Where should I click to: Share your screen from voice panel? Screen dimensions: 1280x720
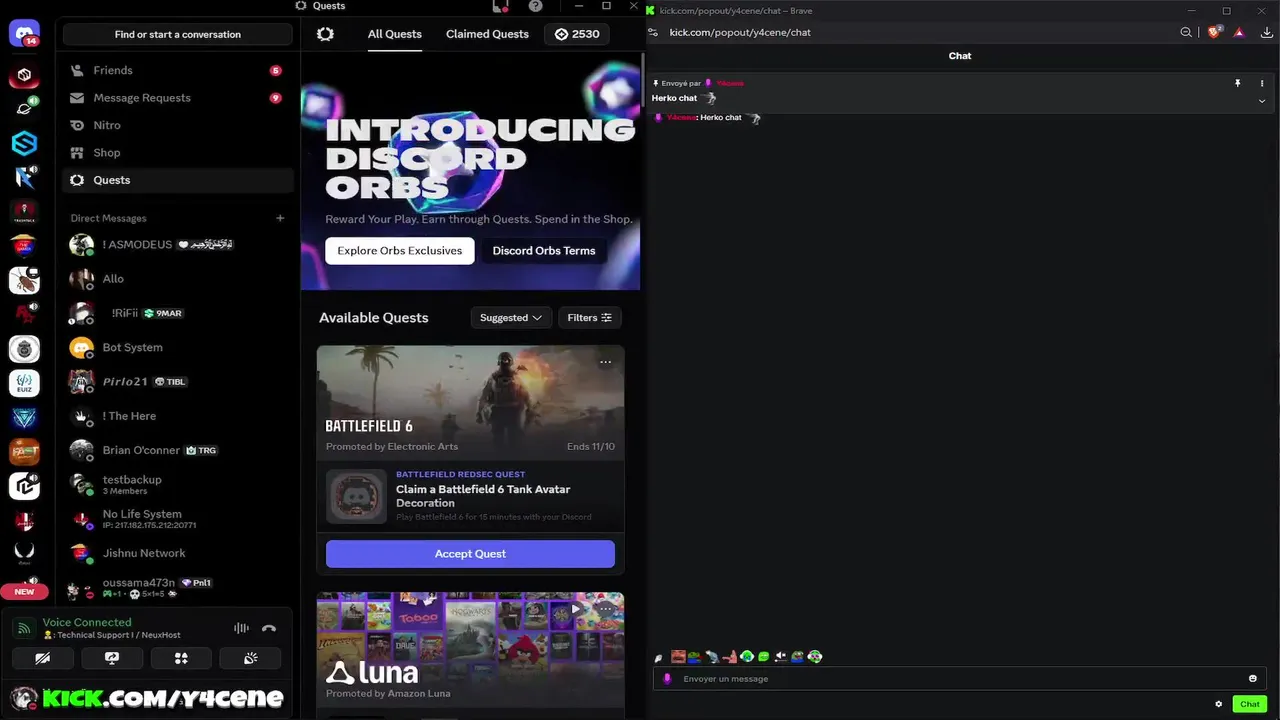tap(112, 658)
